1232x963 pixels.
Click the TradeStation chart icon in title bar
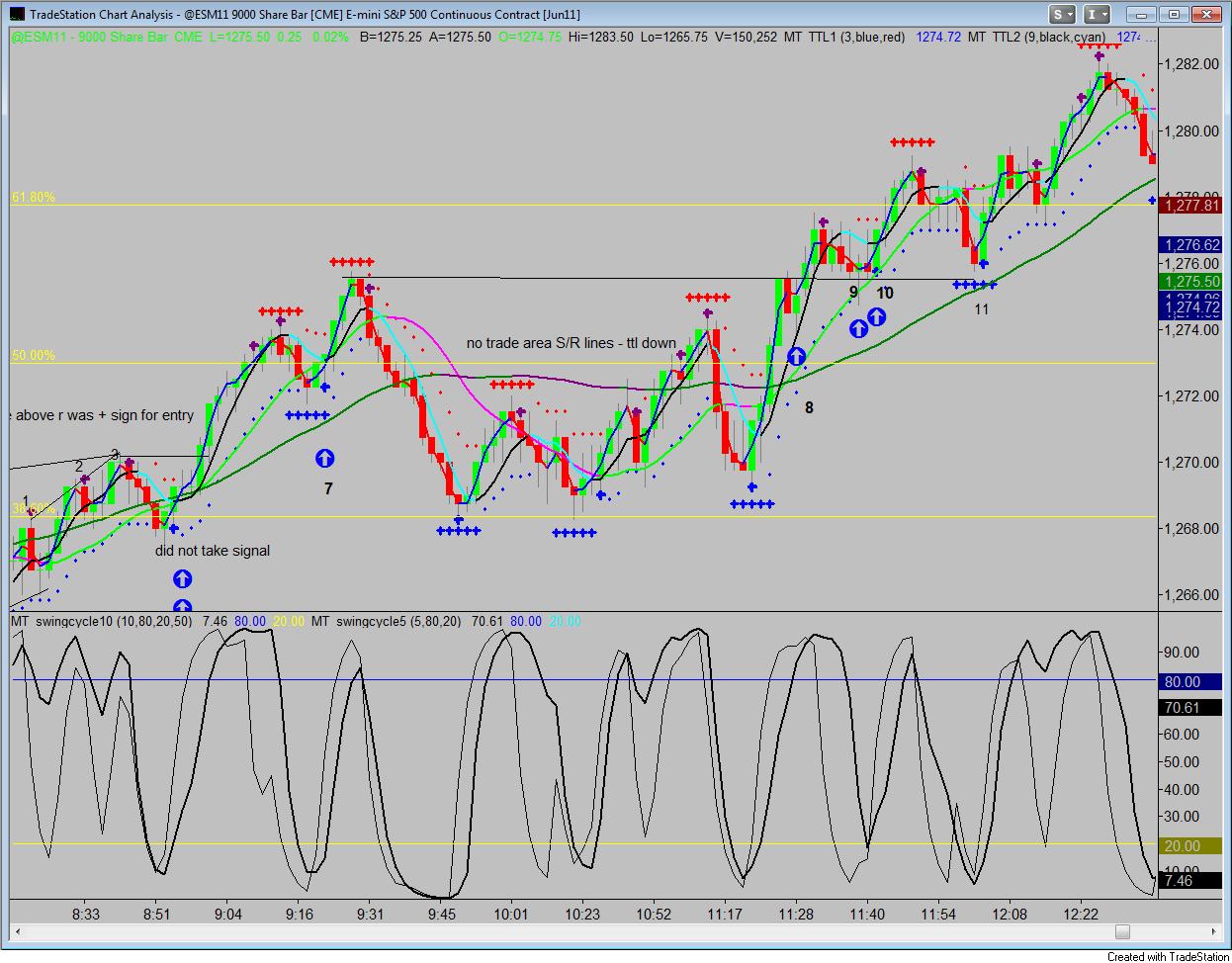[16, 14]
